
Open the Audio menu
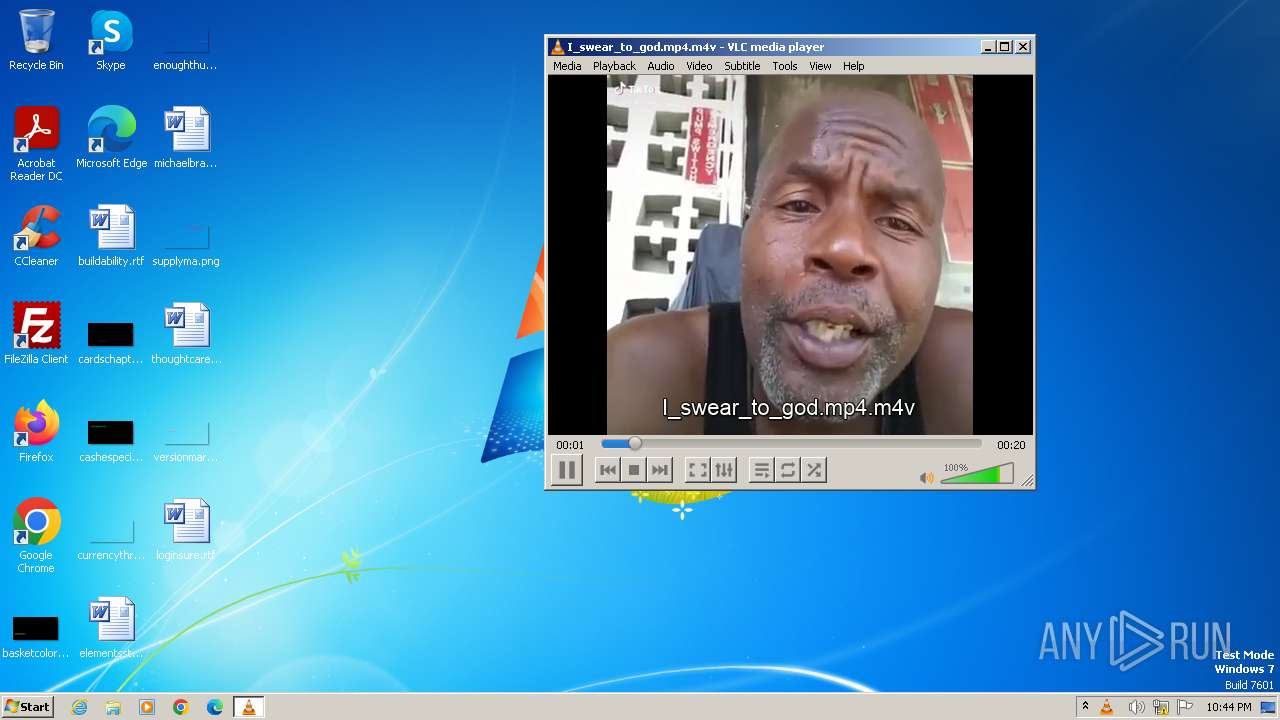click(661, 66)
